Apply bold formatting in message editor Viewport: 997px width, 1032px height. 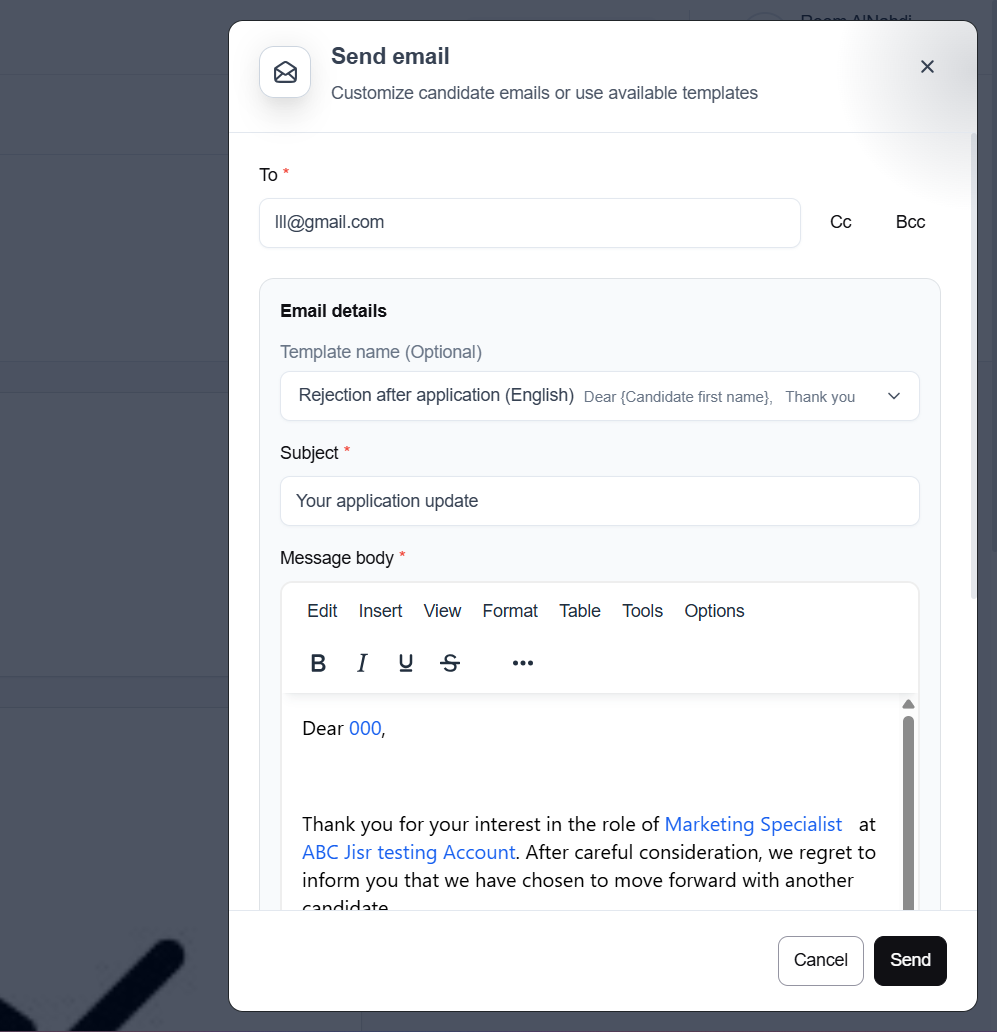[318, 663]
